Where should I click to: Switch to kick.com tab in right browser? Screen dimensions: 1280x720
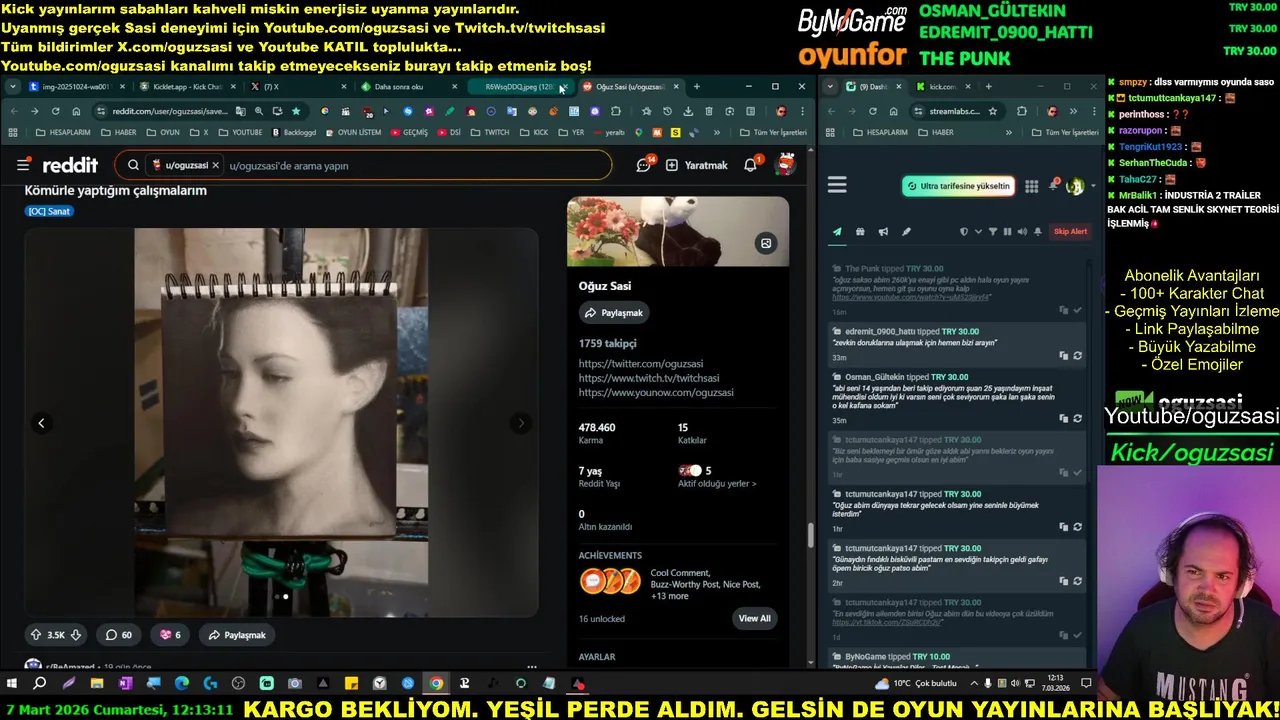[942, 87]
